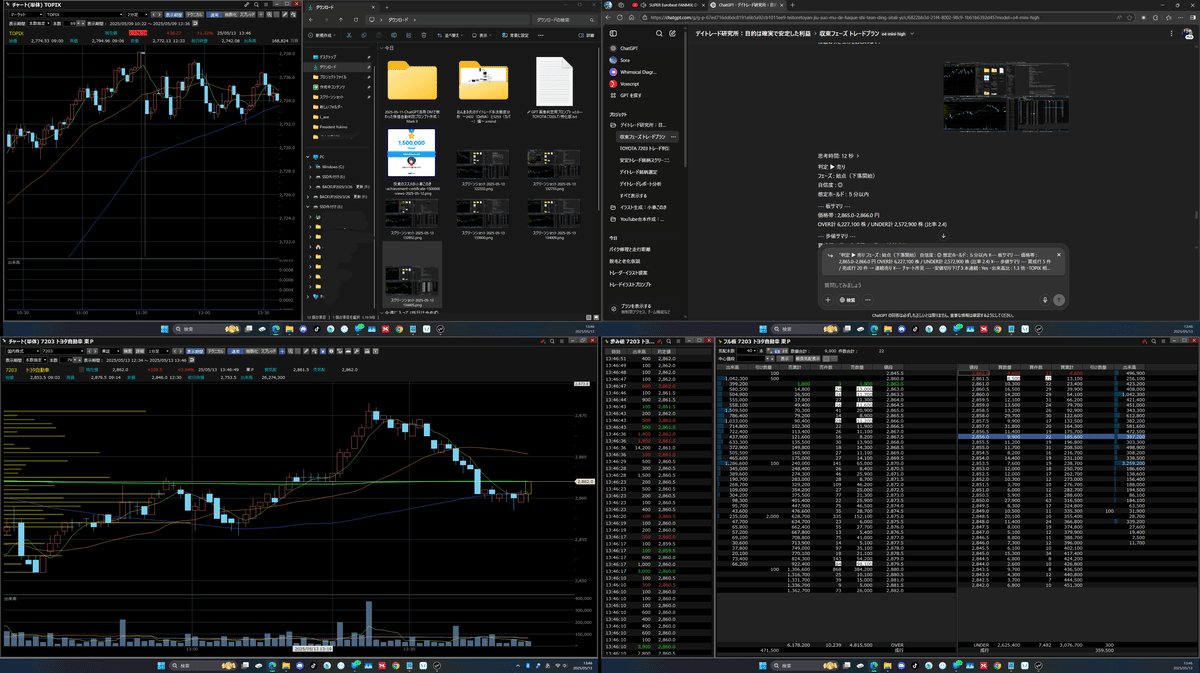Dismiss the quoted text with the X button
Image resolution: width=1200 pixels, height=673 pixels.
tap(1059, 254)
